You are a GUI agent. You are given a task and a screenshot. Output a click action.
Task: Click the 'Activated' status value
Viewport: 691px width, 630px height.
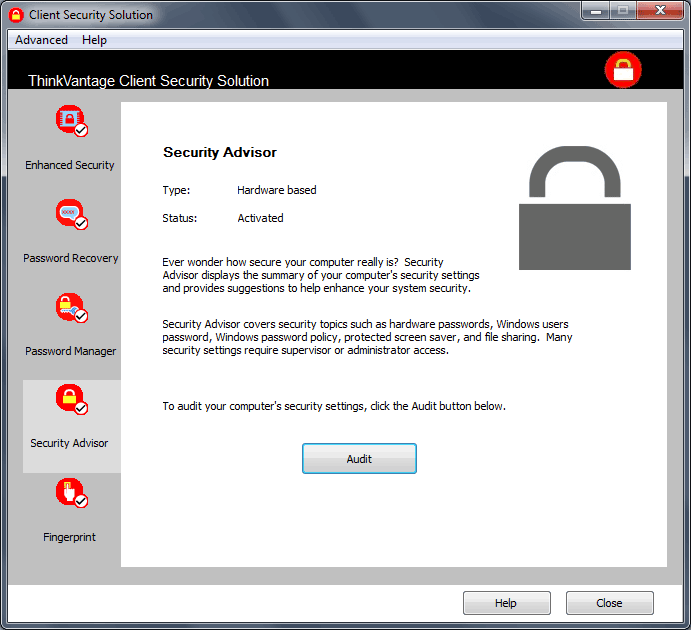tap(260, 218)
